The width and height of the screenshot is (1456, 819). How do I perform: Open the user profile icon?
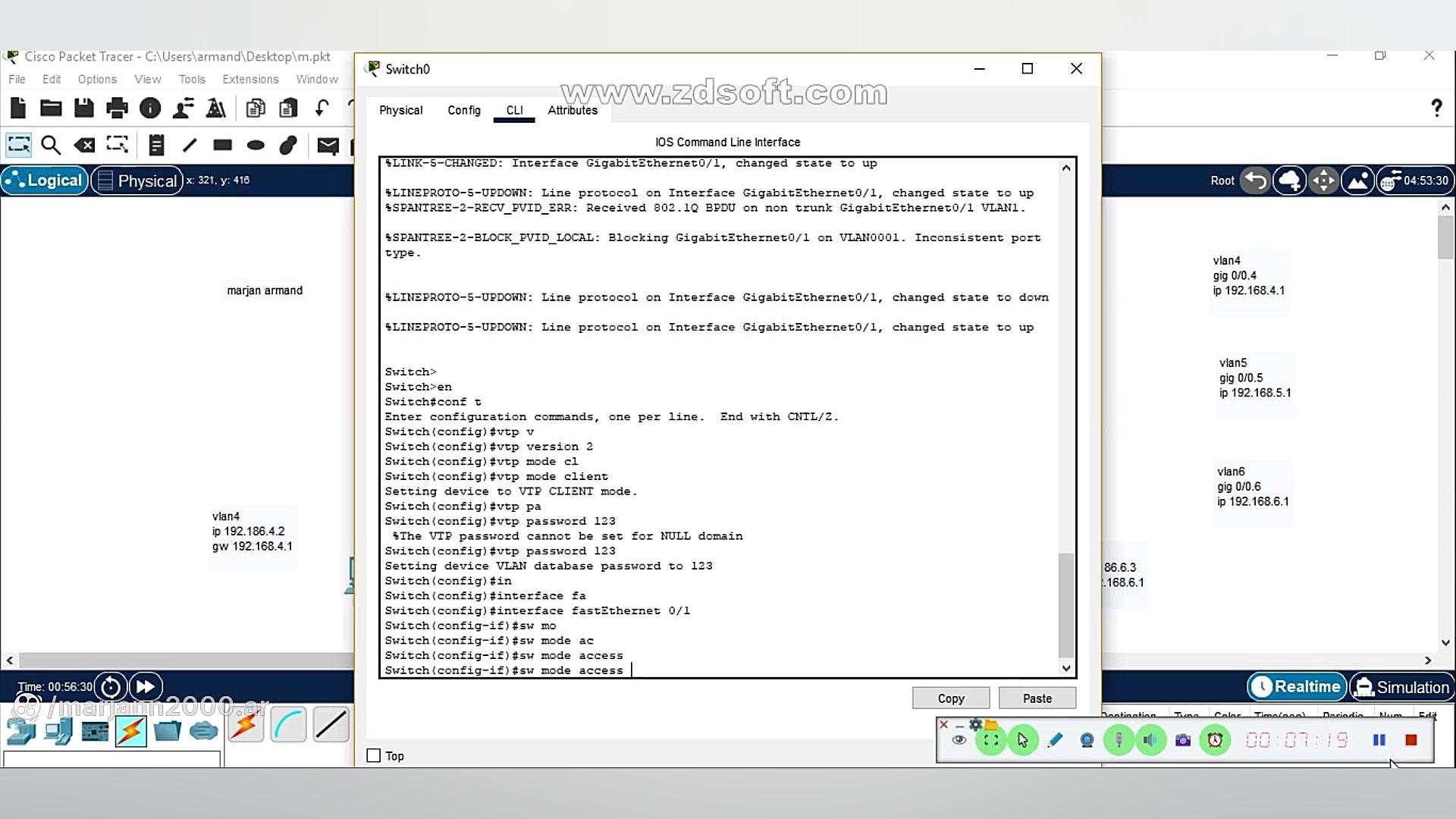click(183, 108)
